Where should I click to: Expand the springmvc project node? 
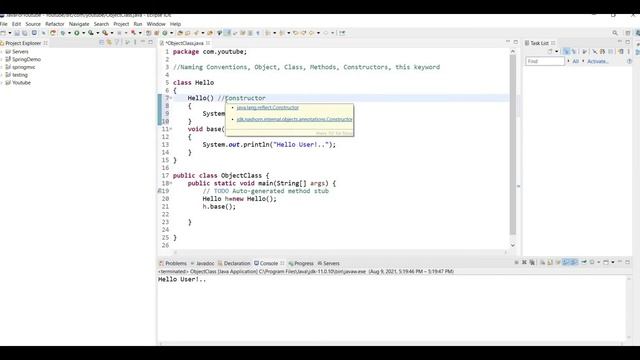point(2,67)
